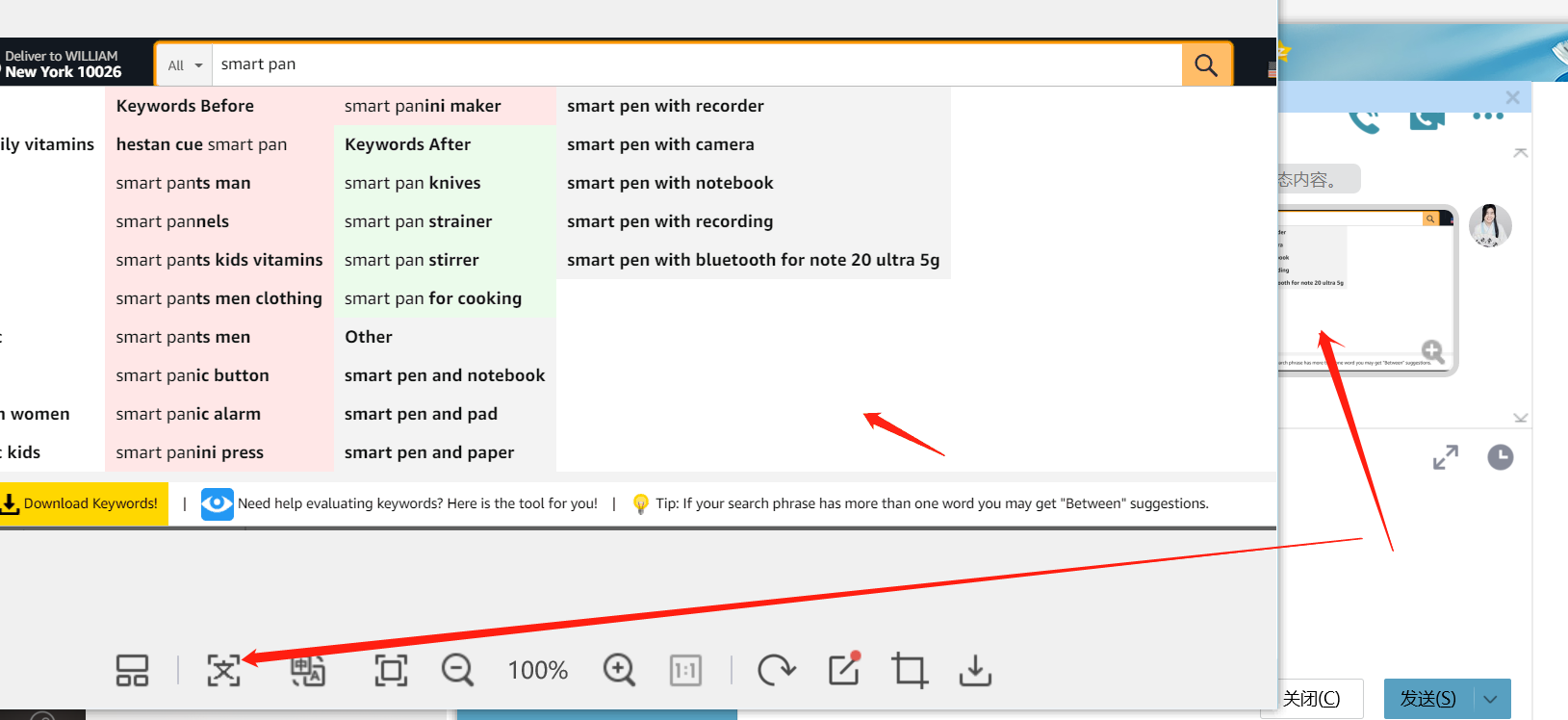The height and width of the screenshot is (720, 1568).
Task: Open the All category dropdown
Action: point(185,65)
